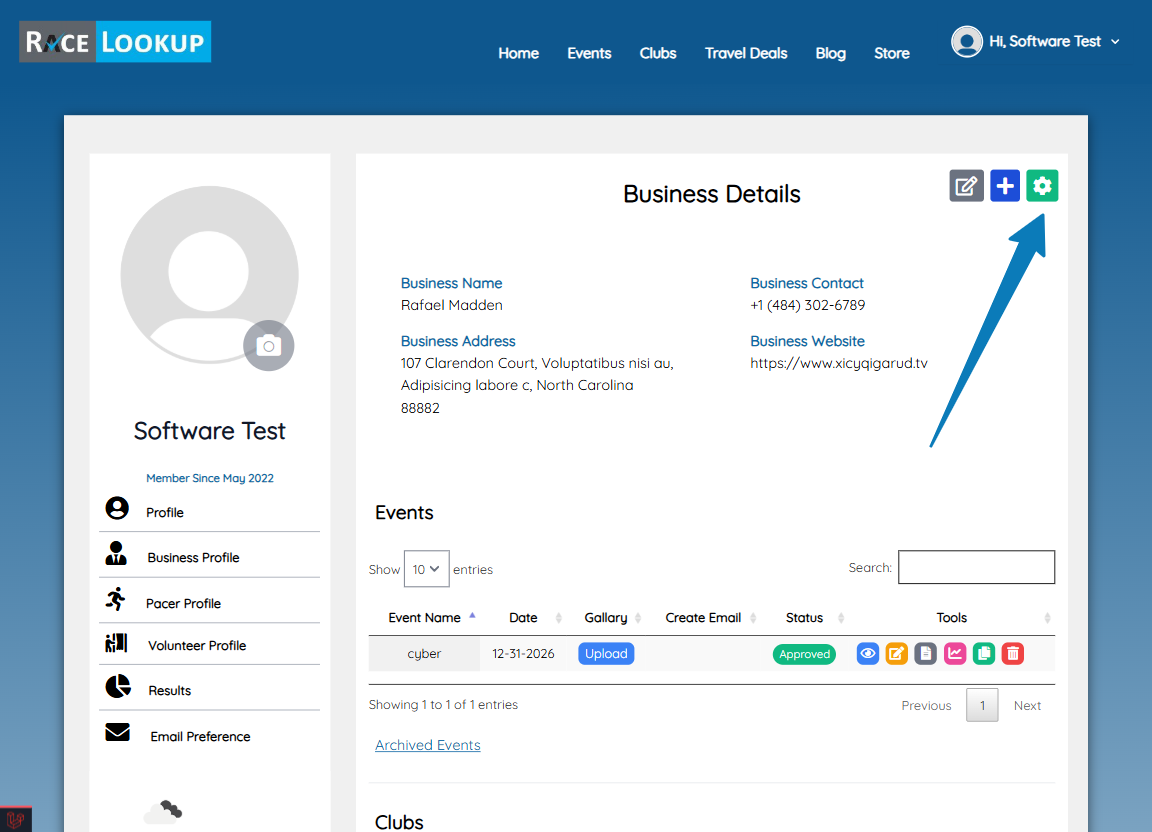
Task: Click the events Search input field
Action: click(x=976, y=567)
